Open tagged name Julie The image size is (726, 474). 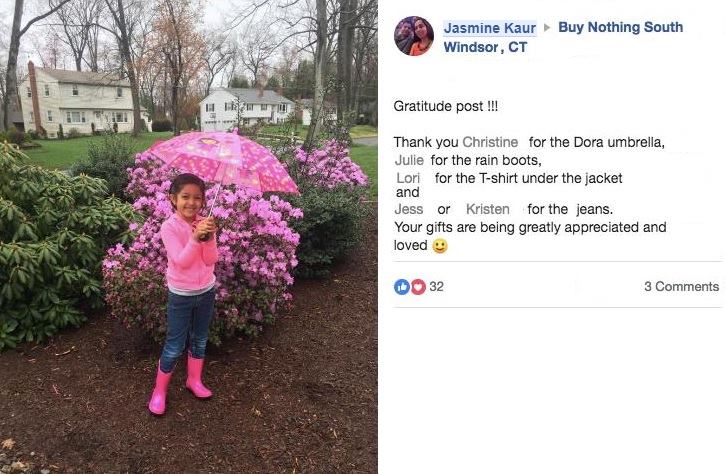(409, 160)
